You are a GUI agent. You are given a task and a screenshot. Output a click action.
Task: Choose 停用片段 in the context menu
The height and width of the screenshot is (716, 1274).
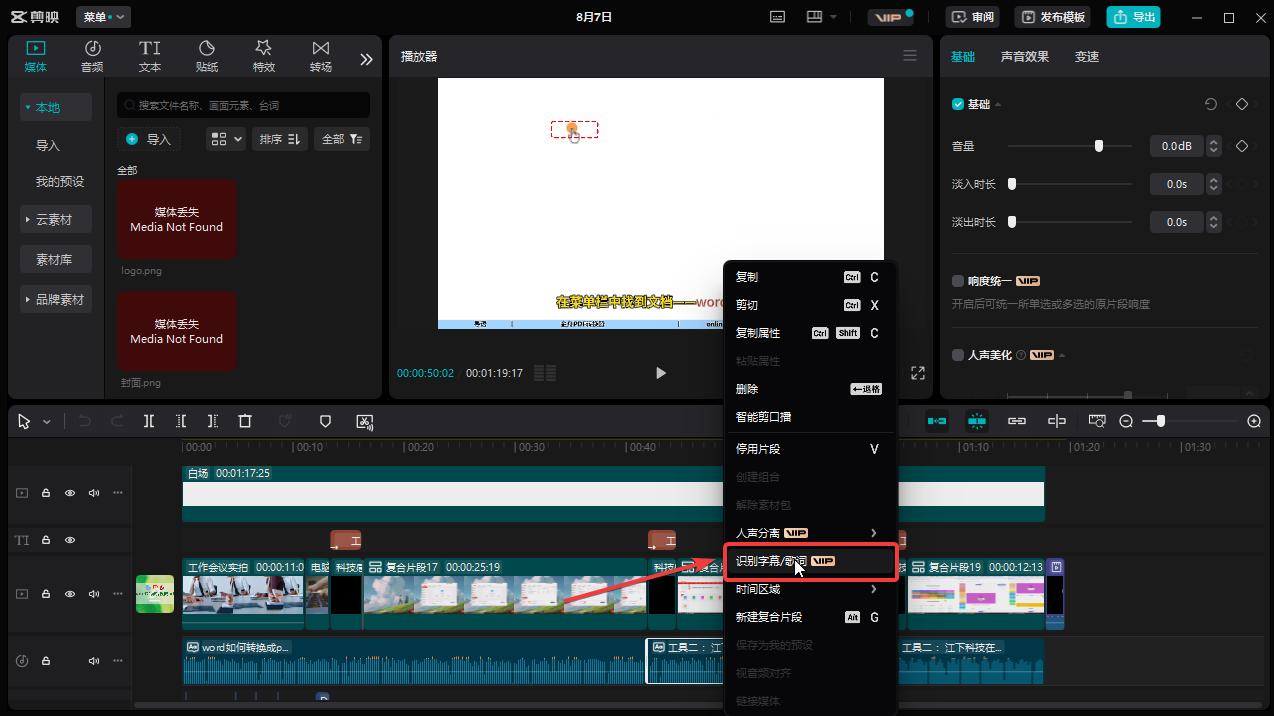pyautogui.click(x=810, y=449)
